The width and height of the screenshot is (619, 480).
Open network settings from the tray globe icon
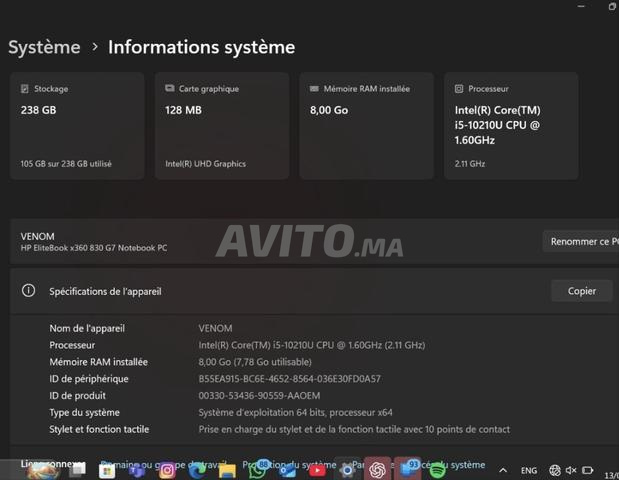555,470
